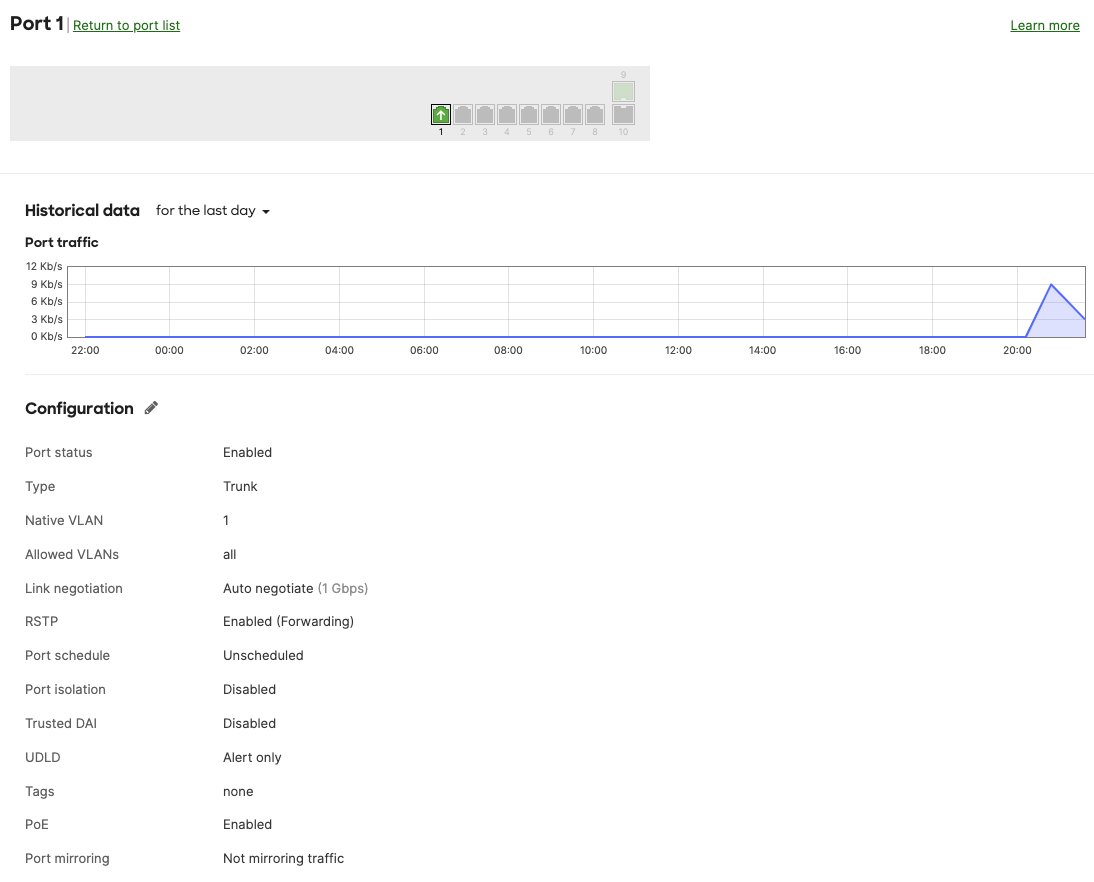Screen dimensions: 1094x882
Task: Edit Configuration using the pencil icon
Action: (x=151, y=408)
